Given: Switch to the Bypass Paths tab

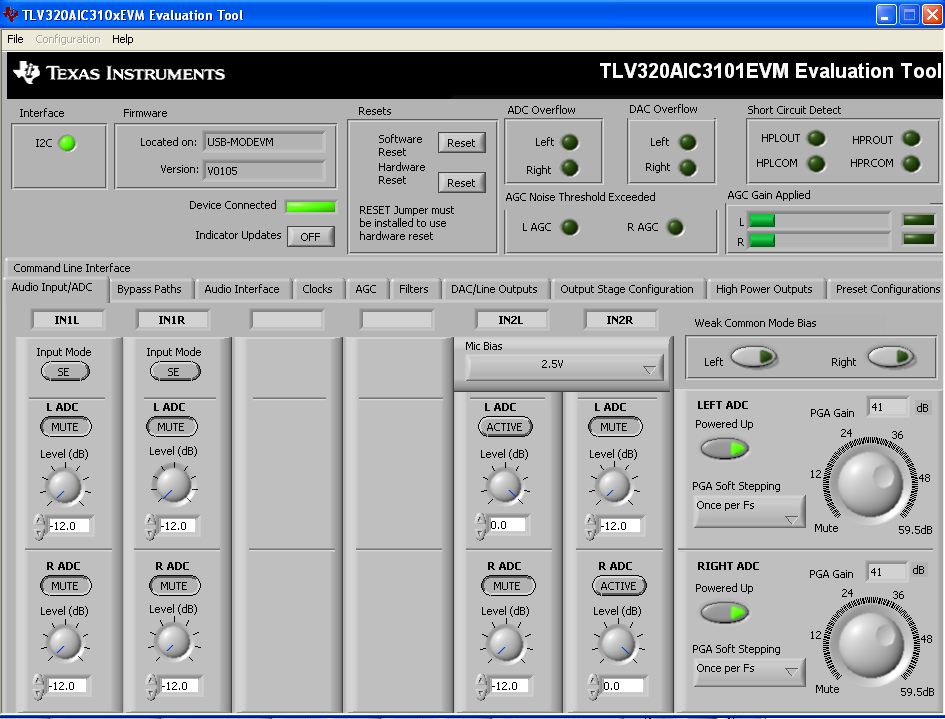Looking at the screenshot, I should [x=149, y=289].
